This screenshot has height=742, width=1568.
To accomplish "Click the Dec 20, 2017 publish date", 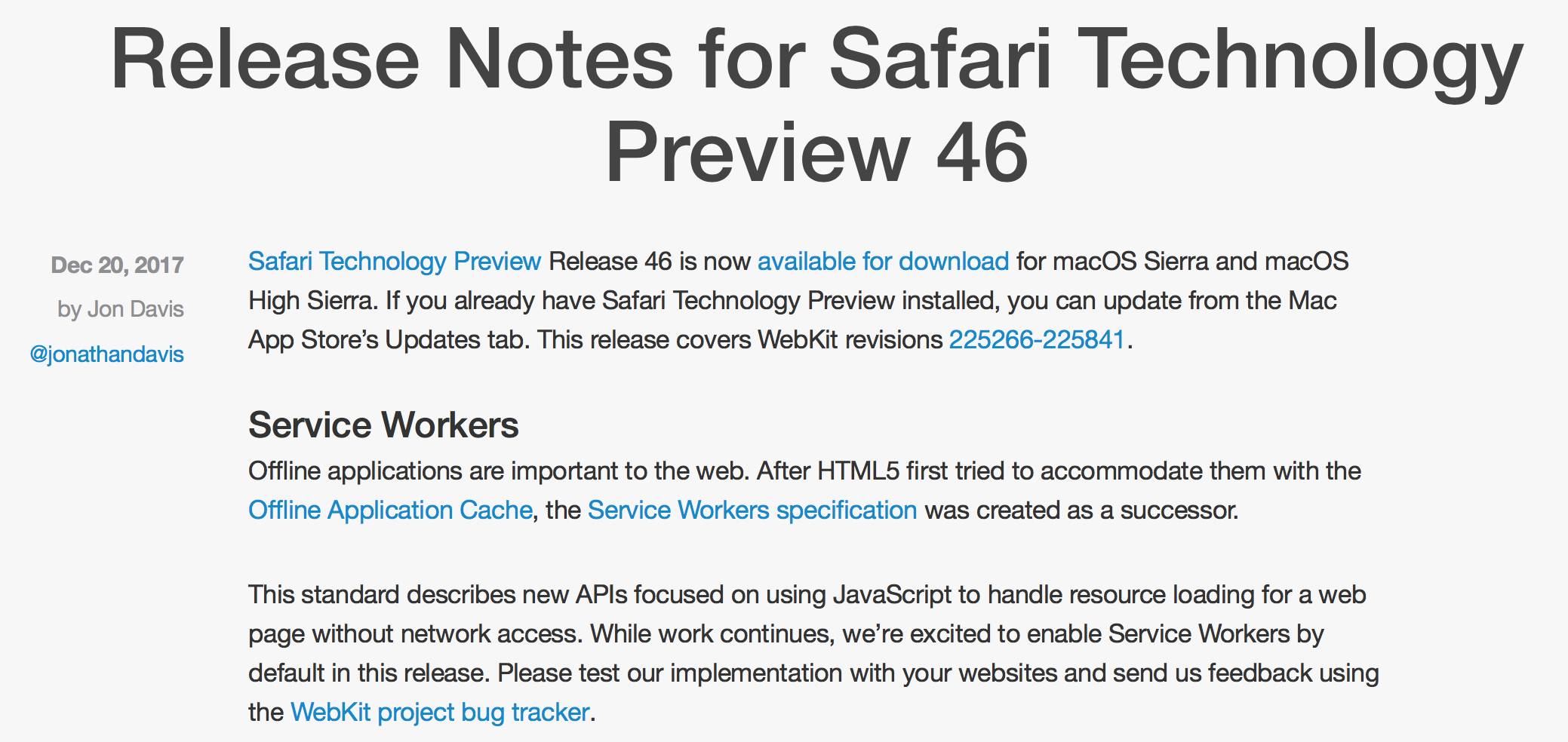I will (117, 265).
